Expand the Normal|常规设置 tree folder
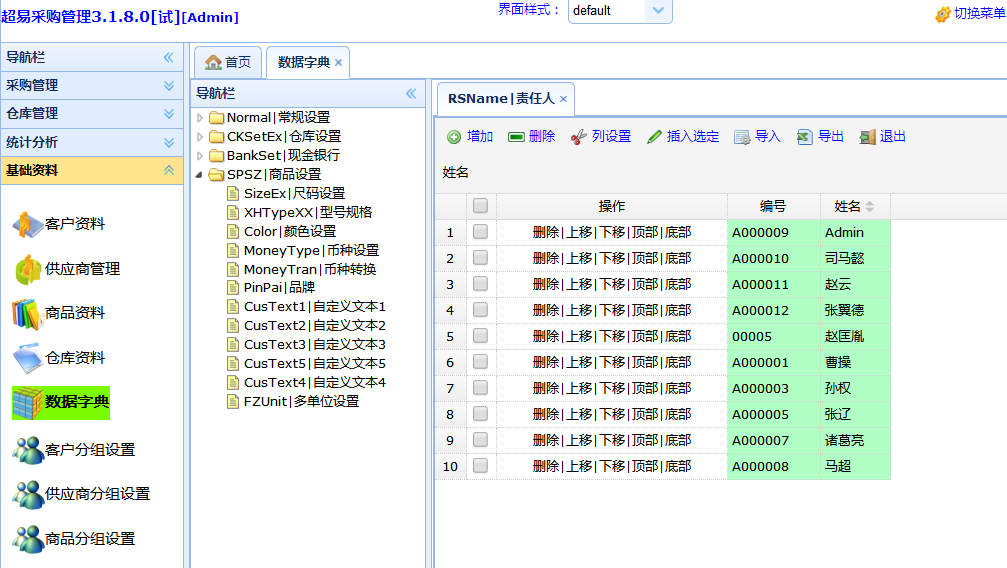 [x=200, y=118]
